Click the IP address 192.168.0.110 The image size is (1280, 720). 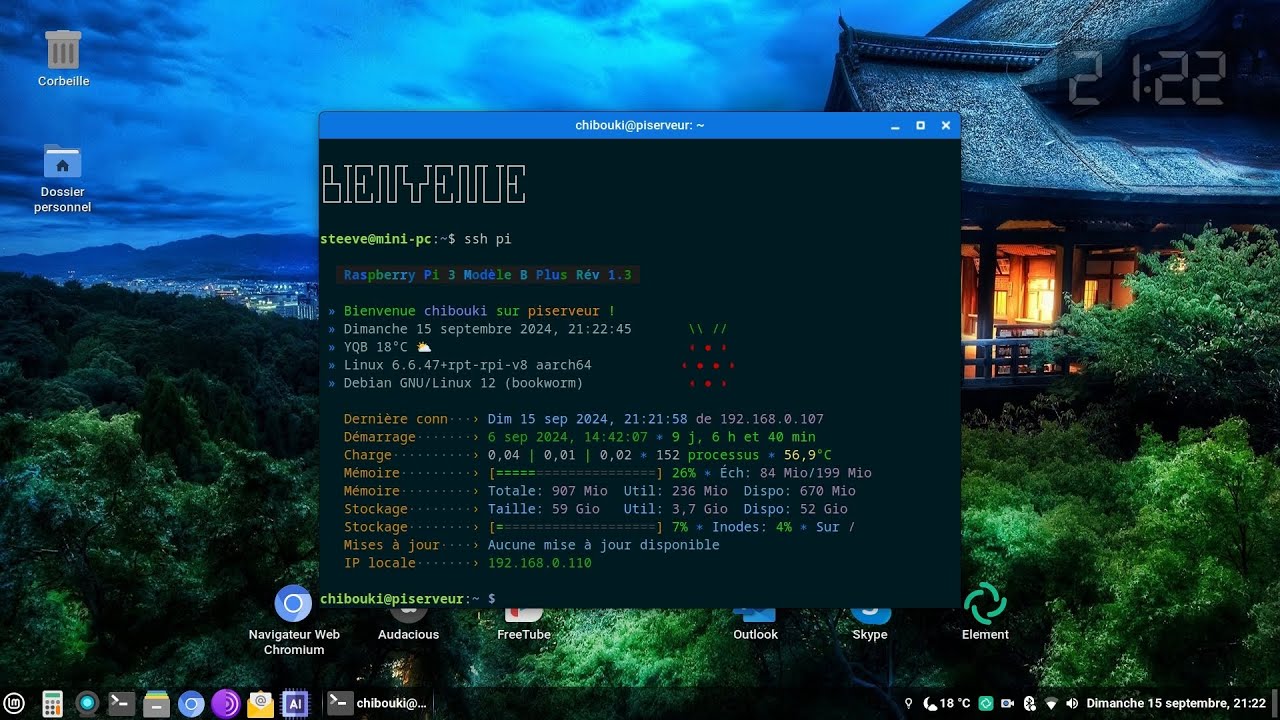pos(540,563)
